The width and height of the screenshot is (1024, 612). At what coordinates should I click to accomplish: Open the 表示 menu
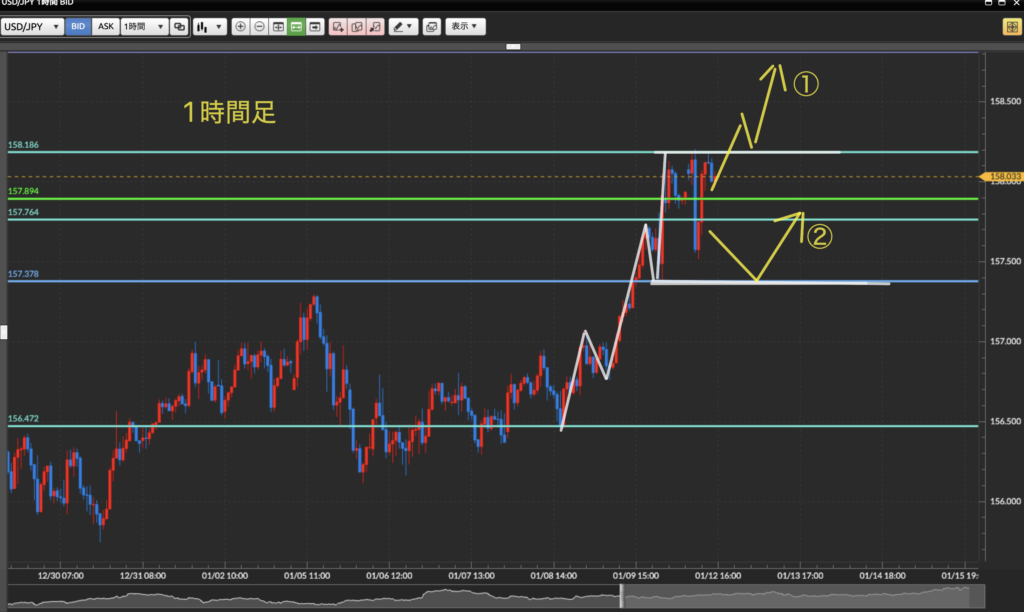[465, 27]
